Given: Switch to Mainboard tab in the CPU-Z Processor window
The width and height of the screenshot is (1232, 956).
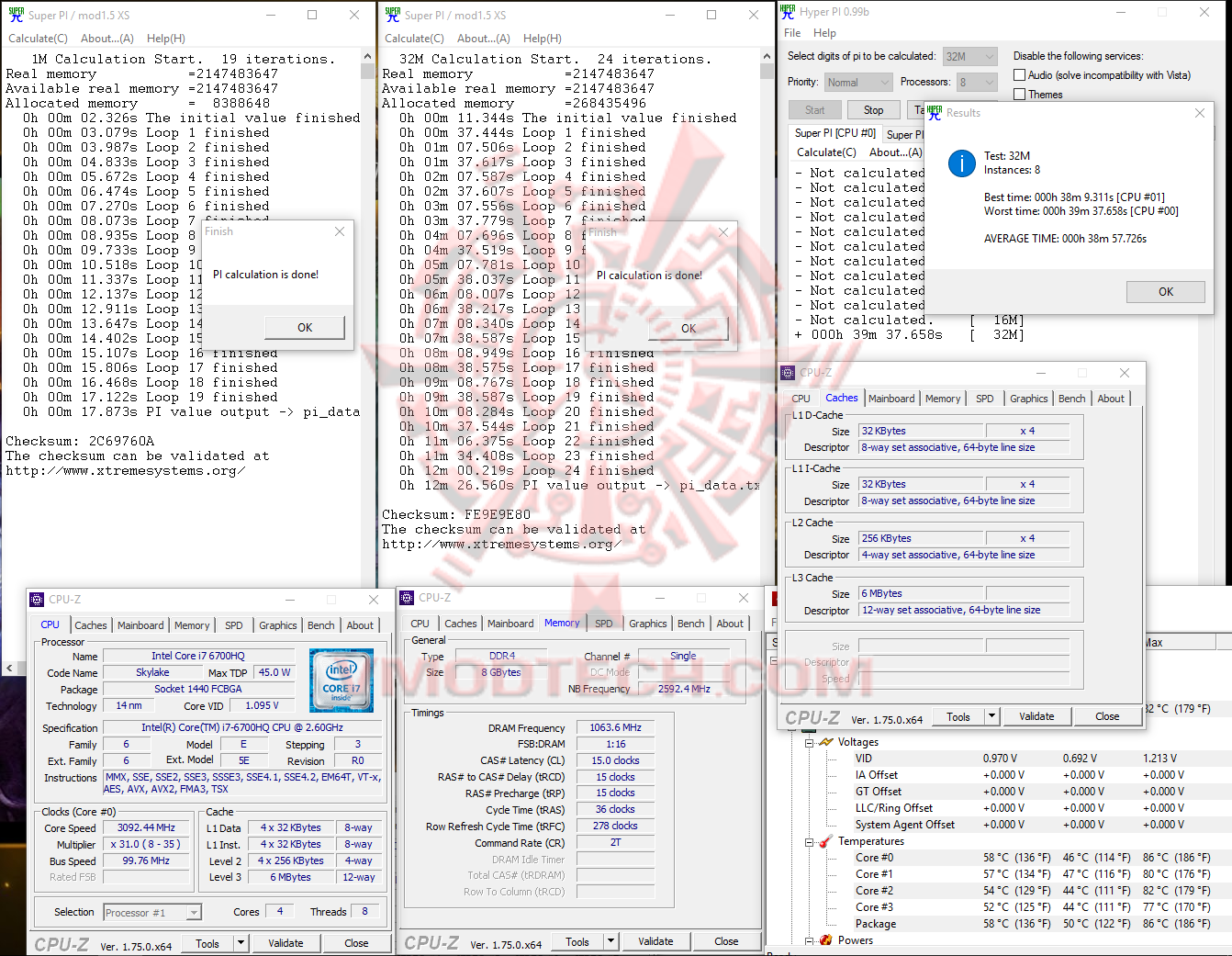Looking at the screenshot, I should [140, 625].
